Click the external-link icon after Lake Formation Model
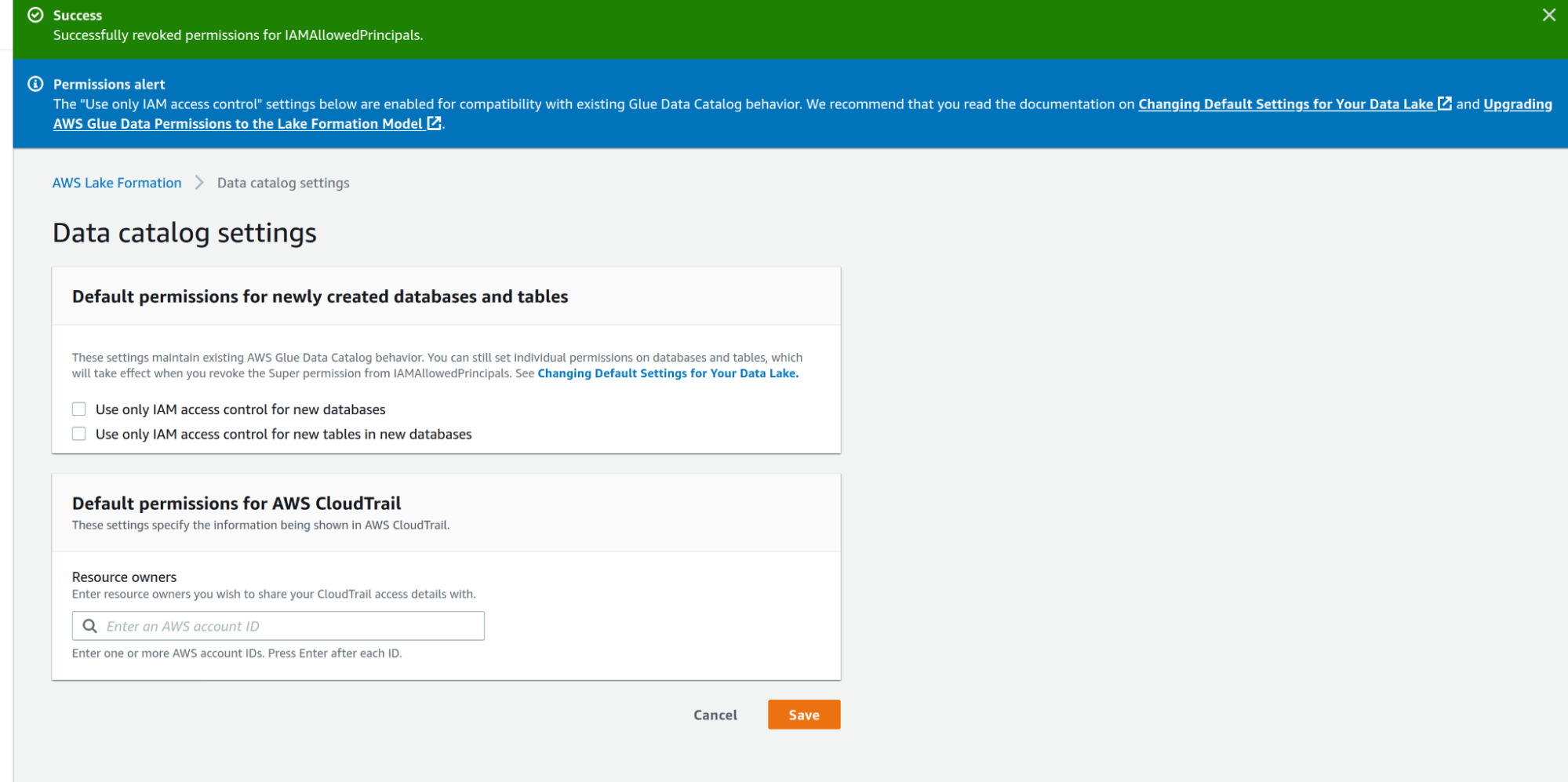Image resolution: width=1568 pixels, height=782 pixels. (434, 123)
